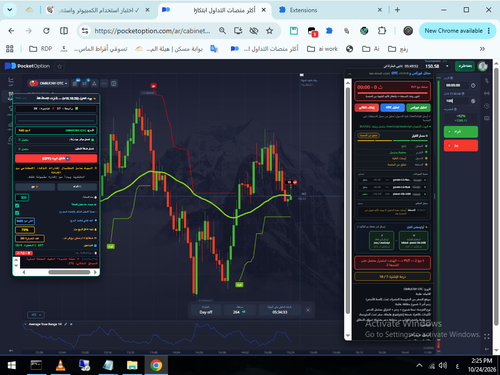
Task: Toggle first green checkbox in left panel
Action: 17,206
